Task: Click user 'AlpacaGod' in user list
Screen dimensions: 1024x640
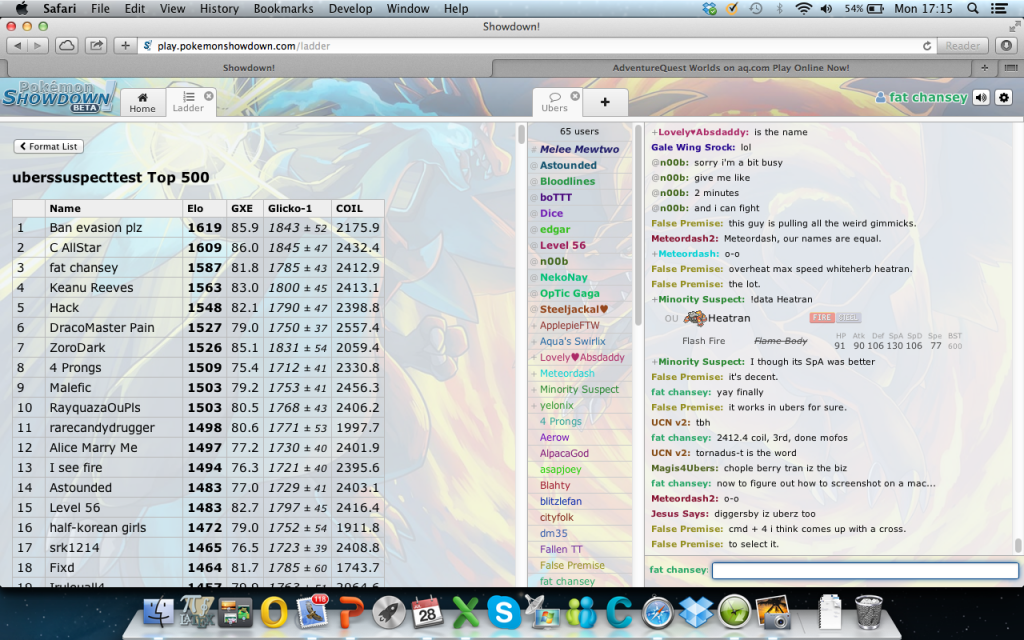Action: point(564,453)
